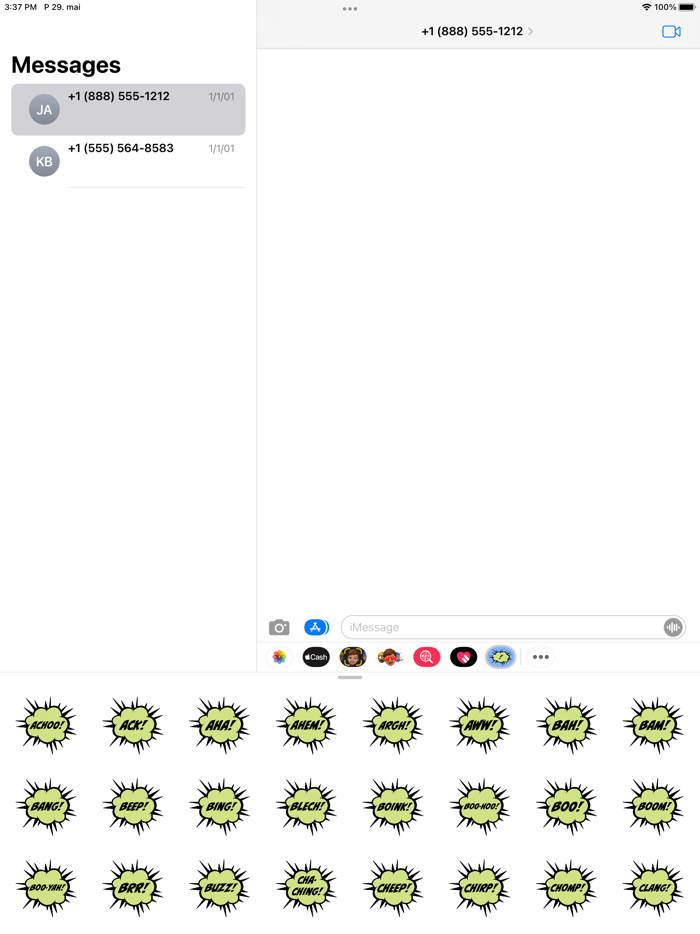Expand contact details for +1 (888) 555-1212

point(477,32)
